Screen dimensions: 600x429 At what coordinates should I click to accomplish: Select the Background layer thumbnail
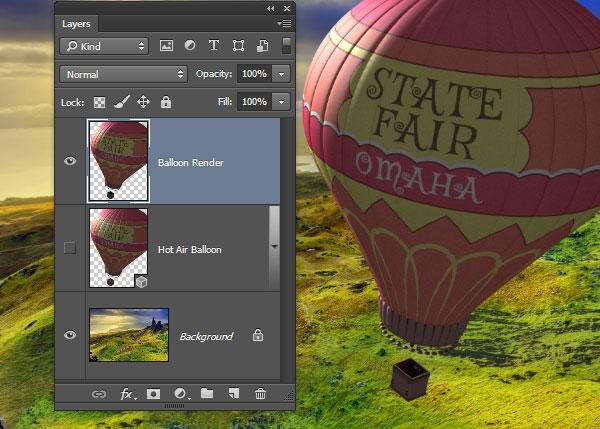point(129,335)
